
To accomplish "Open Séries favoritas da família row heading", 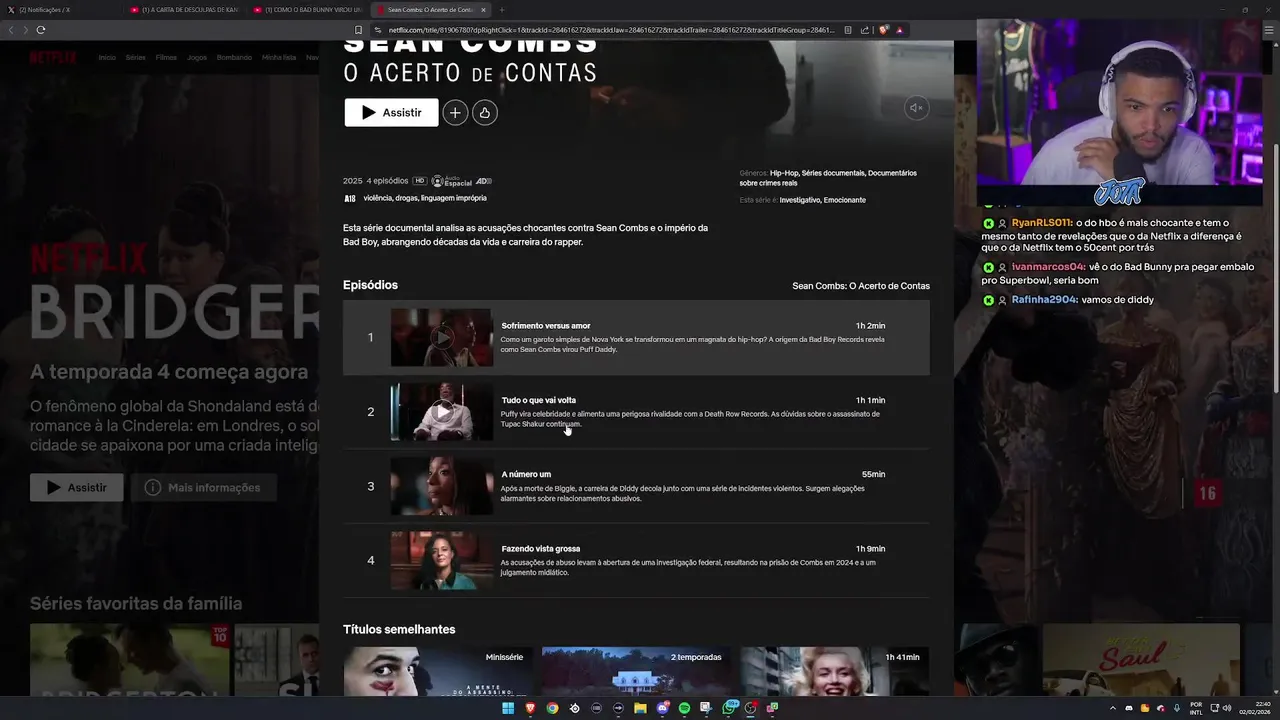I will 136,603.
